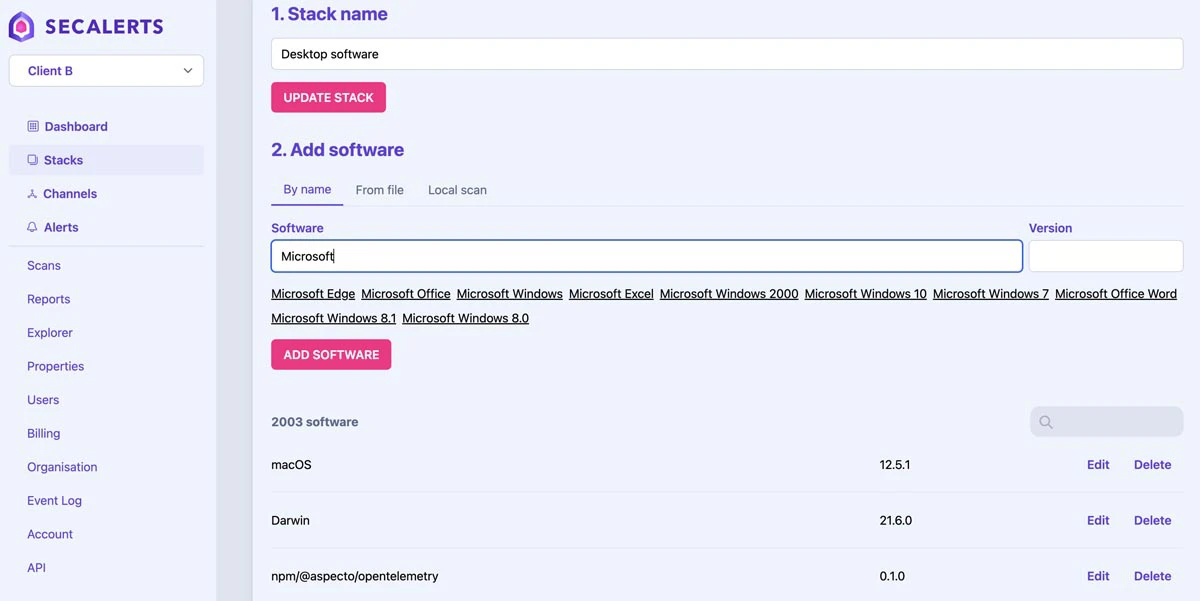This screenshot has width=1200, height=601.
Task: Switch to the From file tab
Action: pos(379,189)
